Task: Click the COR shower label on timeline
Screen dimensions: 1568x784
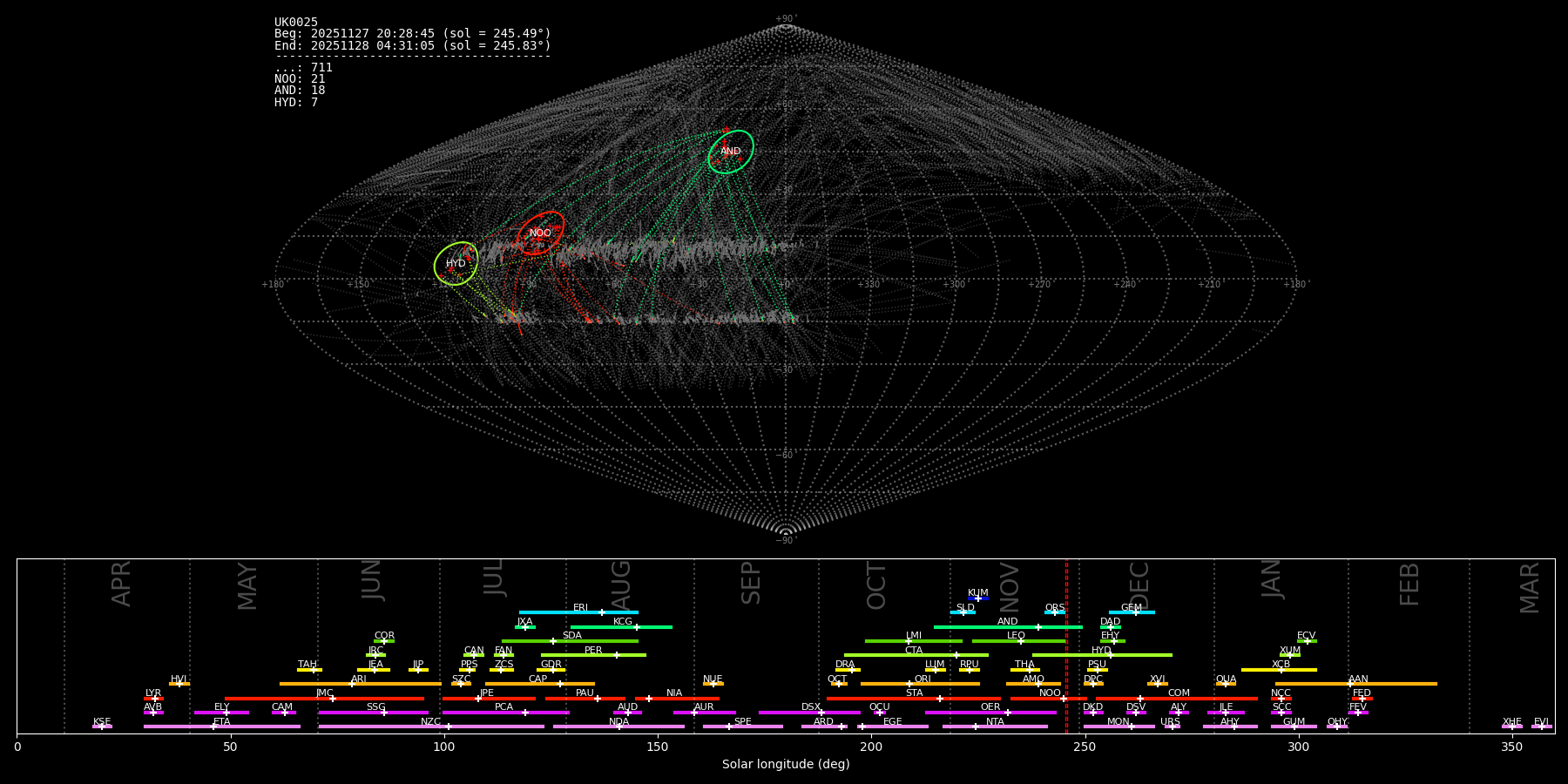Action: 384,635
